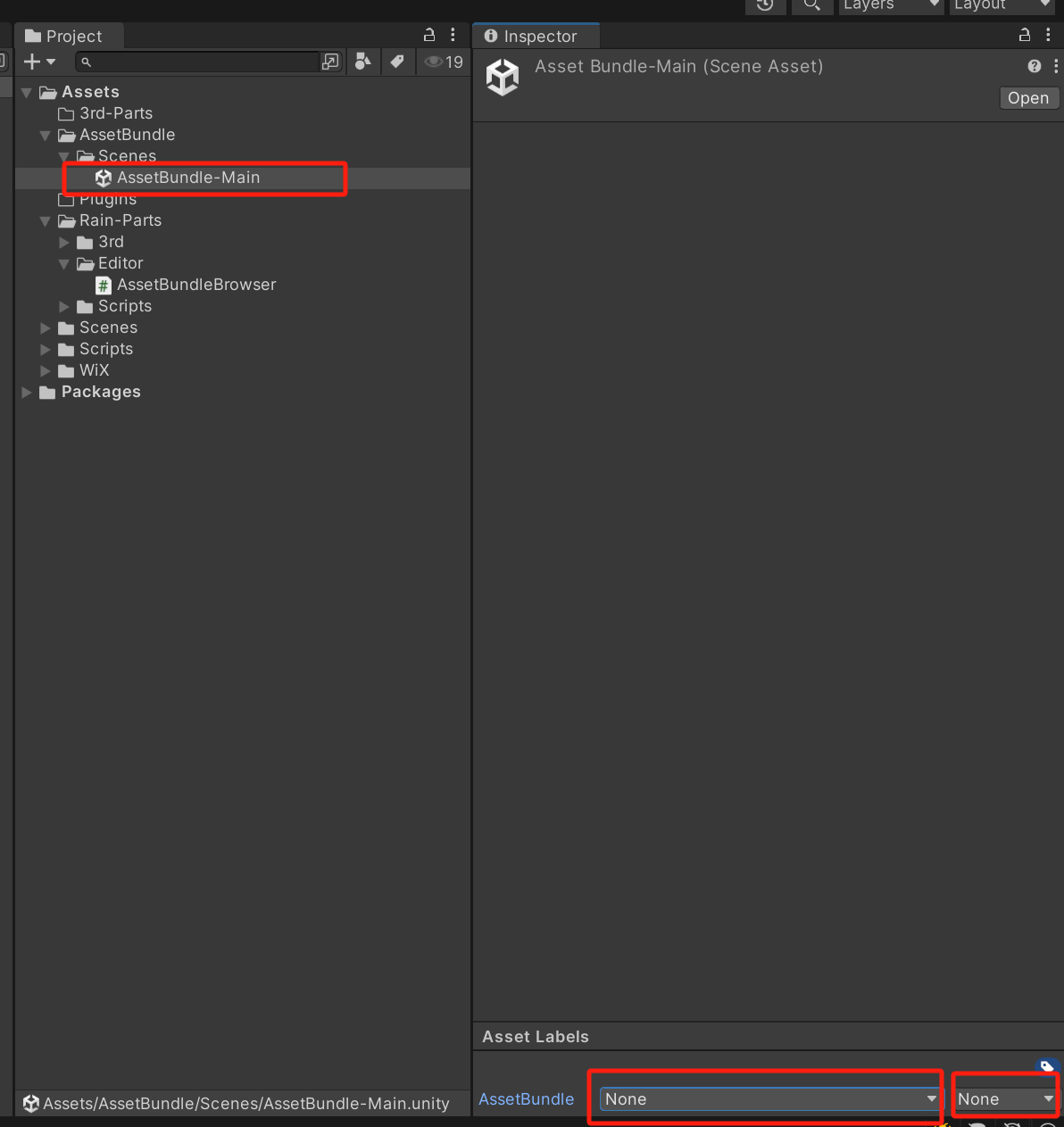This screenshot has width=1064, height=1127.
Task: Click the AssetBundleBrowser C# script icon
Action: point(104,285)
